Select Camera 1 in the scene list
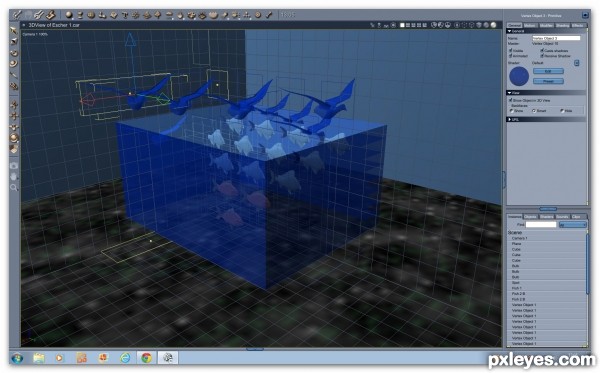The height and width of the screenshot is (373, 600). pyautogui.click(x=520, y=238)
